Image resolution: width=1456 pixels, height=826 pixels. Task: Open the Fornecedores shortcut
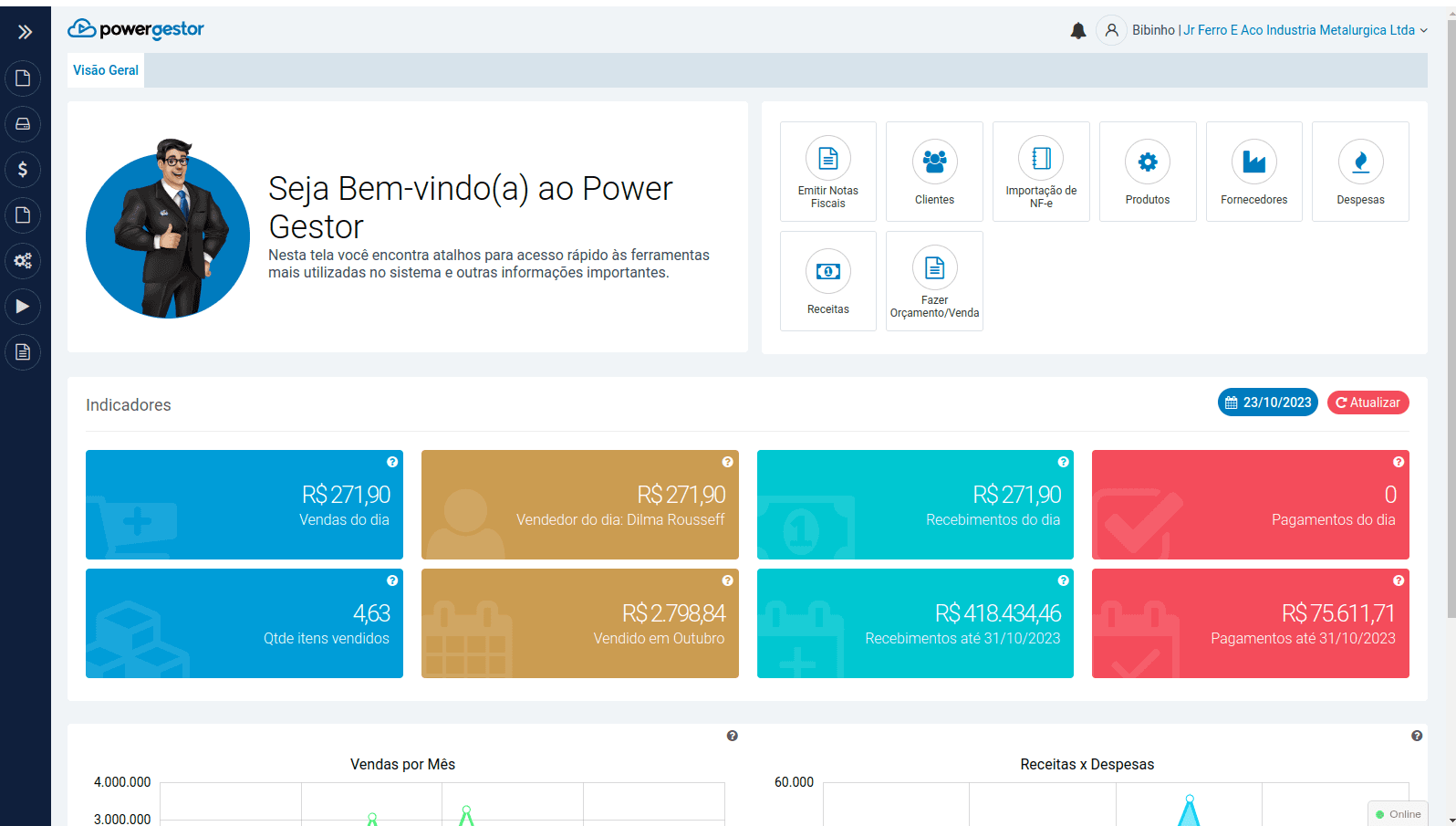[1254, 172]
